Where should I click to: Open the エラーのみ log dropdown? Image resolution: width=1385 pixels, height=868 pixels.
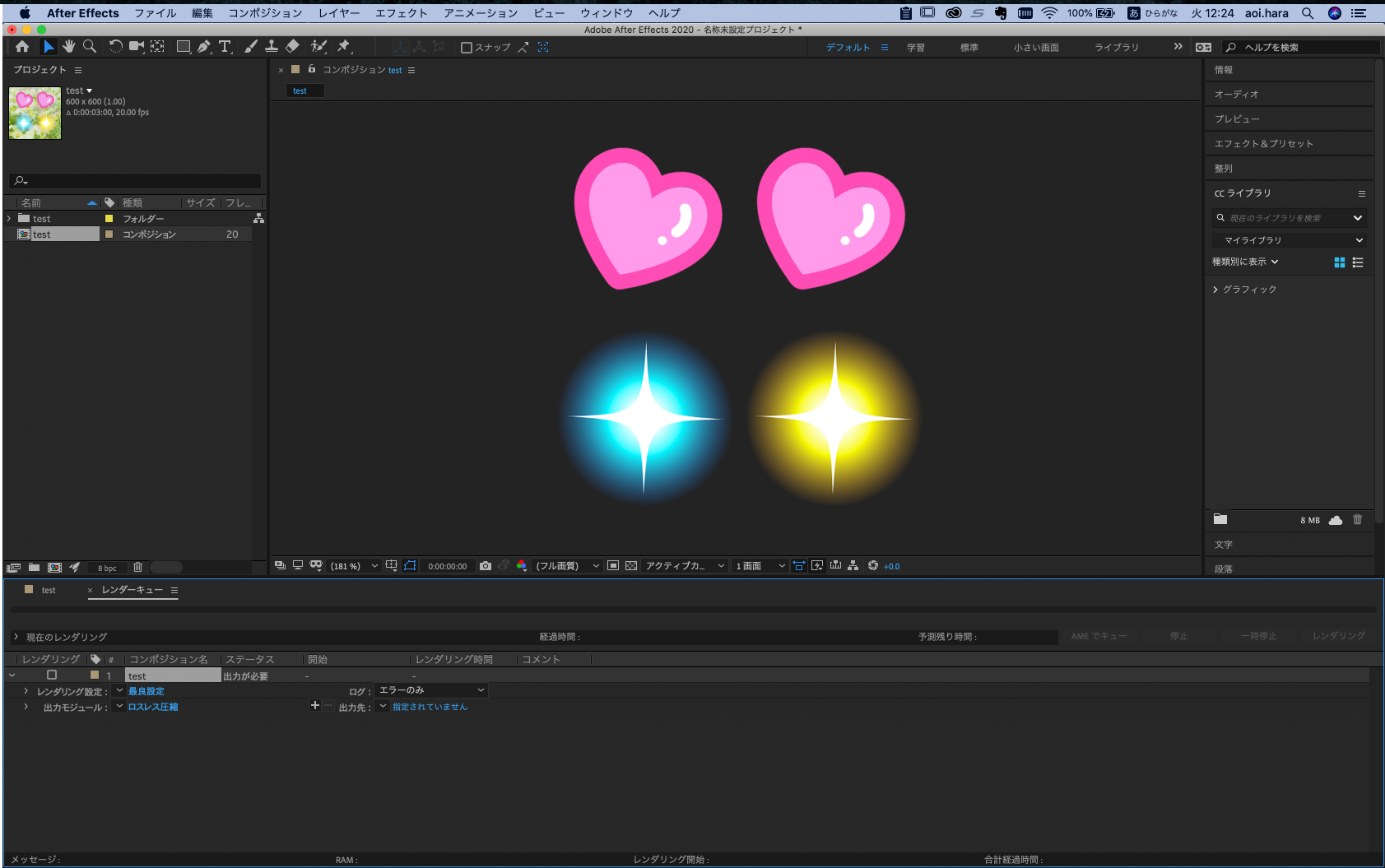pyautogui.click(x=431, y=690)
